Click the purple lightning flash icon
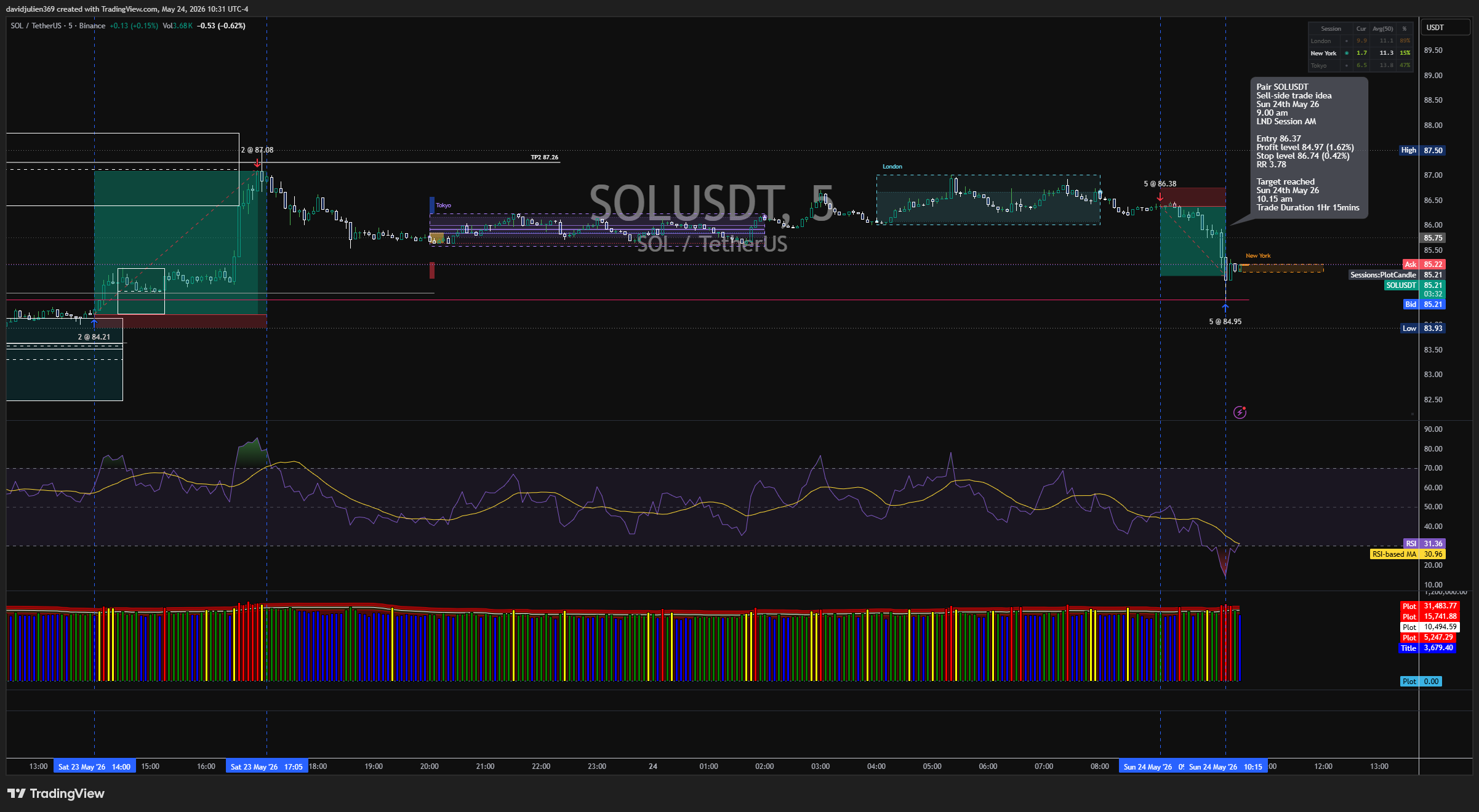The height and width of the screenshot is (812, 1479). [1240, 412]
